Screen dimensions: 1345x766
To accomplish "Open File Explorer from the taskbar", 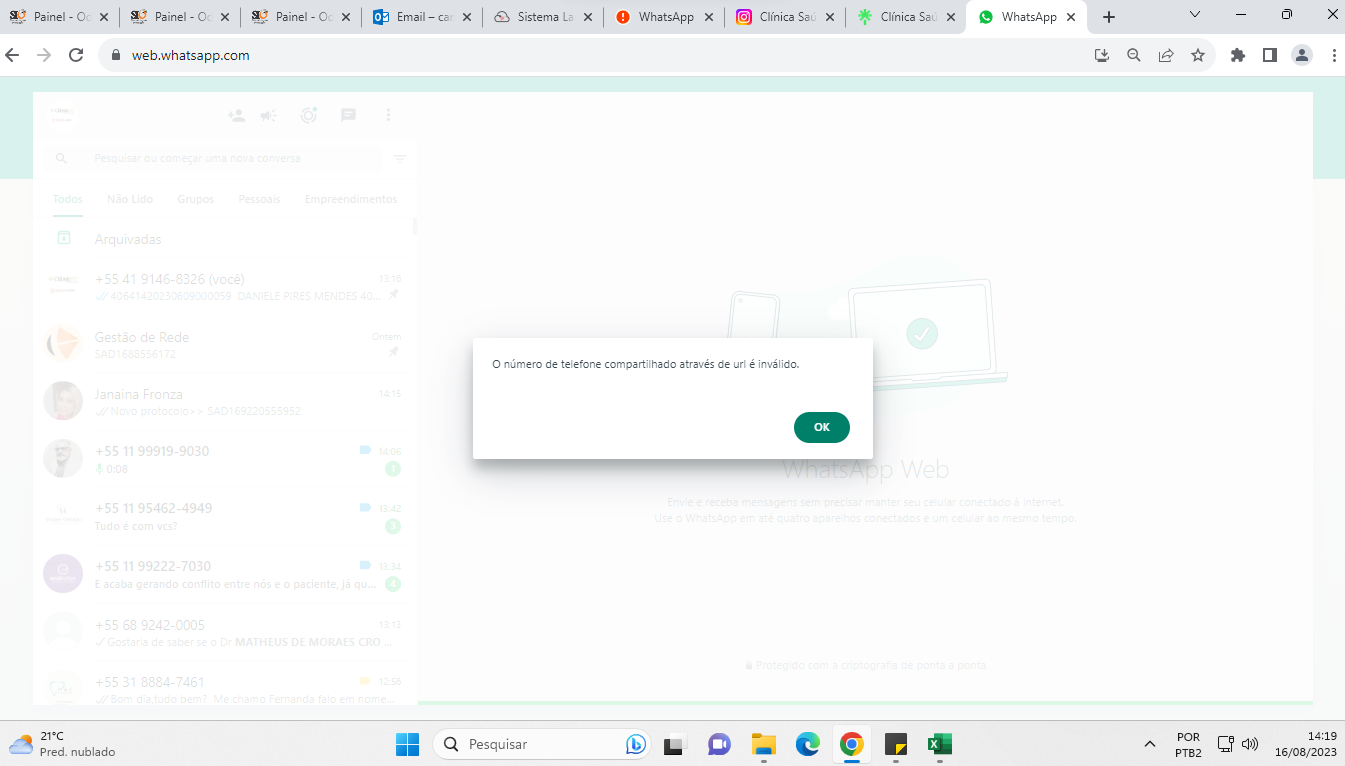I will (x=764, y=744).
